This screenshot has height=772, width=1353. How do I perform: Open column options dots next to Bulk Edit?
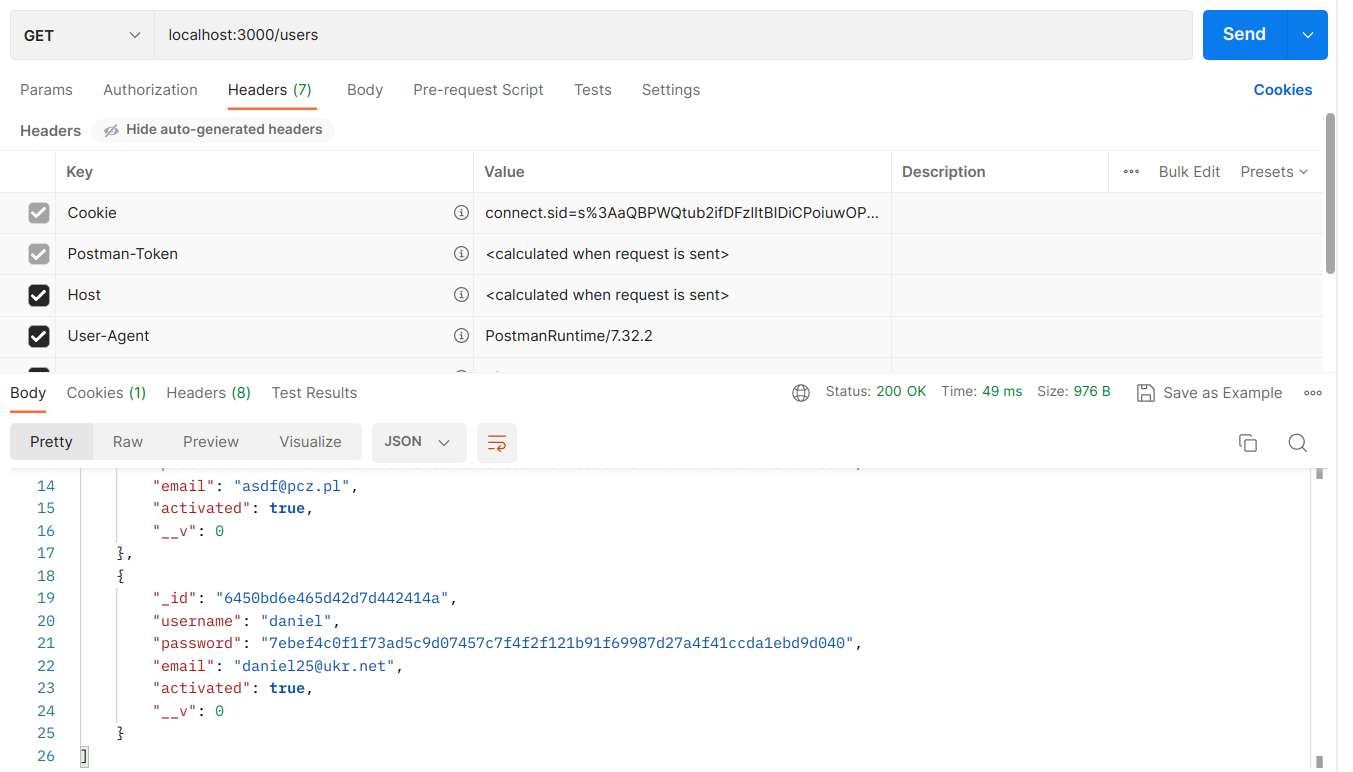(1131, 172)
